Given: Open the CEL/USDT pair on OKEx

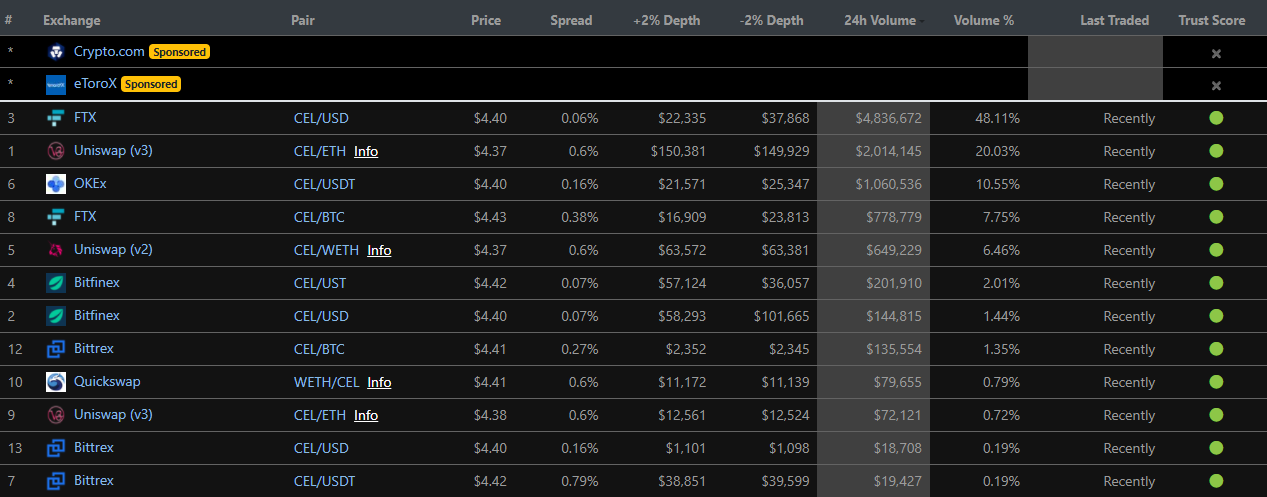Looking at the screenshot, I should [324, 184].
